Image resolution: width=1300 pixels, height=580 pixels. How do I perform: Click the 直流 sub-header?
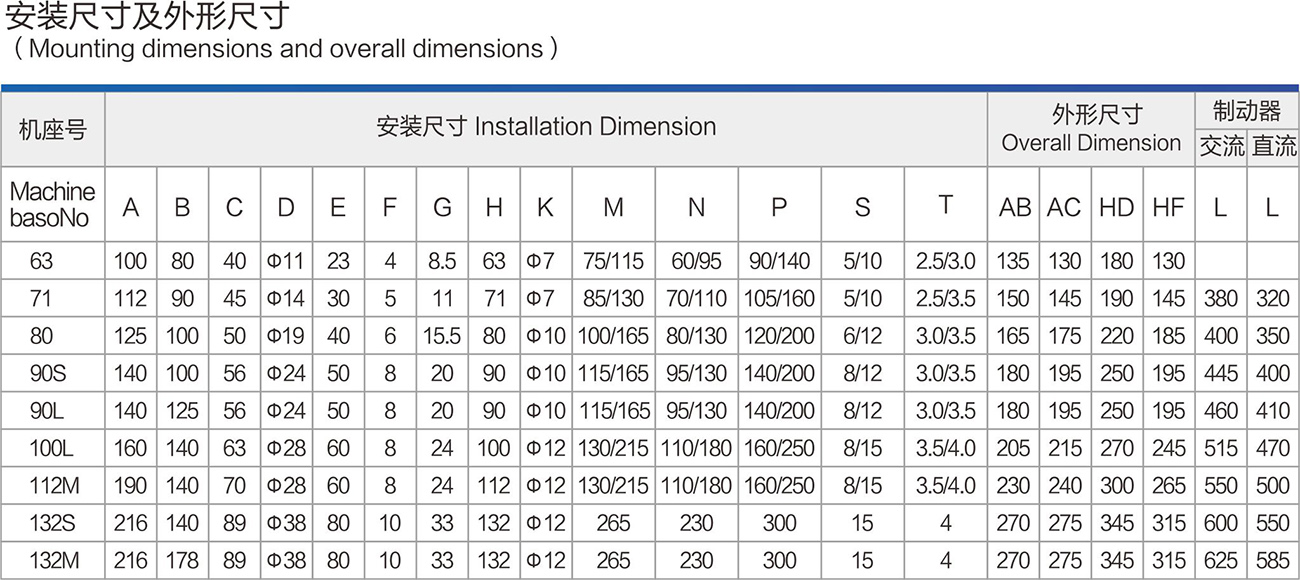click(1273, 146)
